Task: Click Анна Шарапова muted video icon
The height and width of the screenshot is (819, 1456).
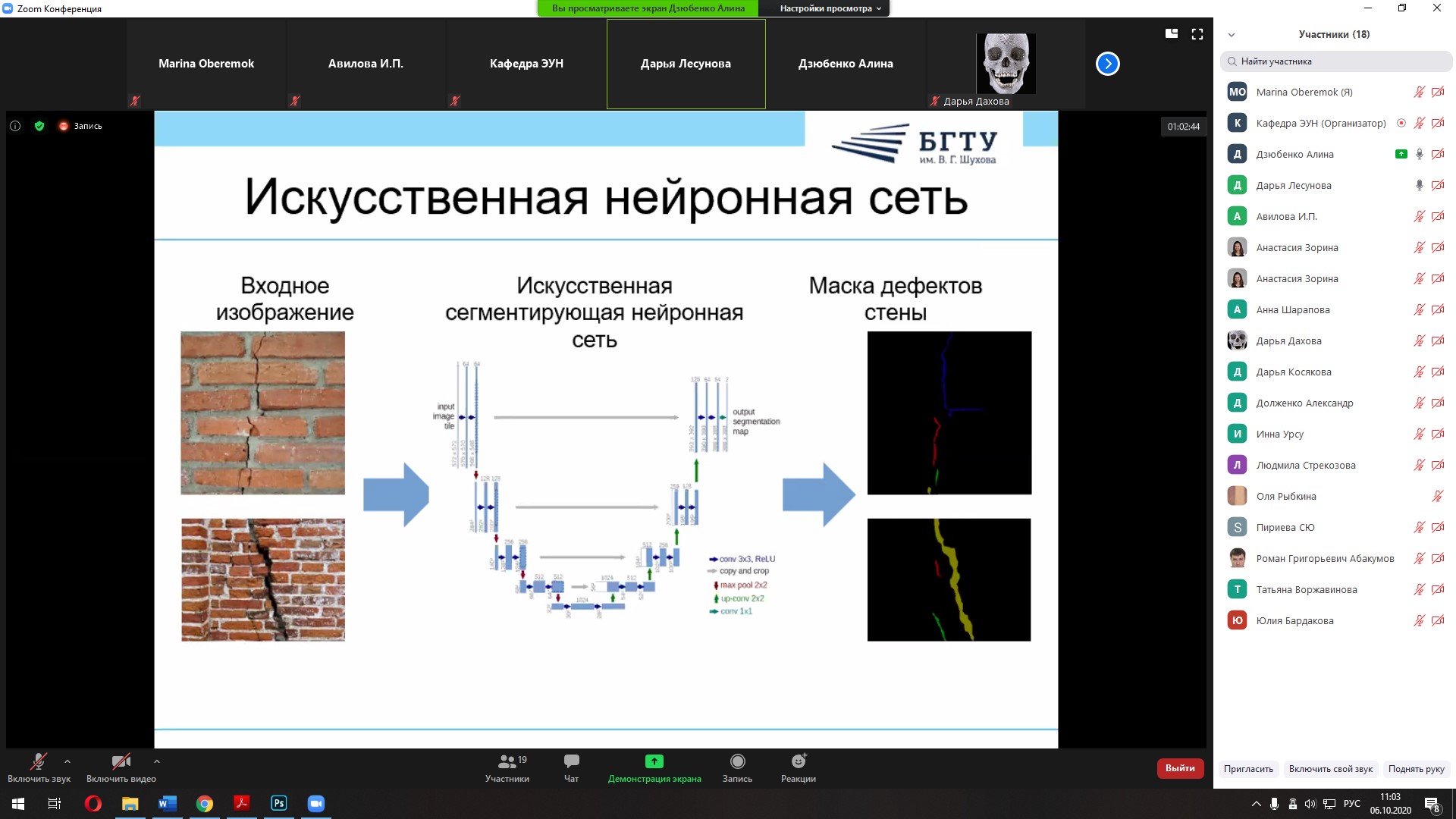Action: pyautogui.click(x=1438, y=309)
